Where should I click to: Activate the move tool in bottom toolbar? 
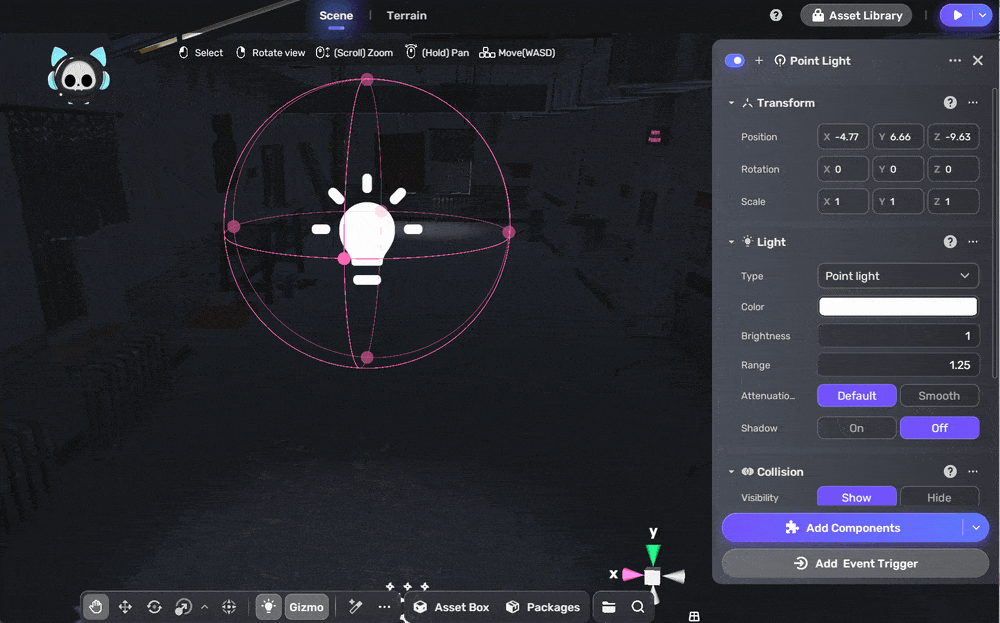point(125,606)
